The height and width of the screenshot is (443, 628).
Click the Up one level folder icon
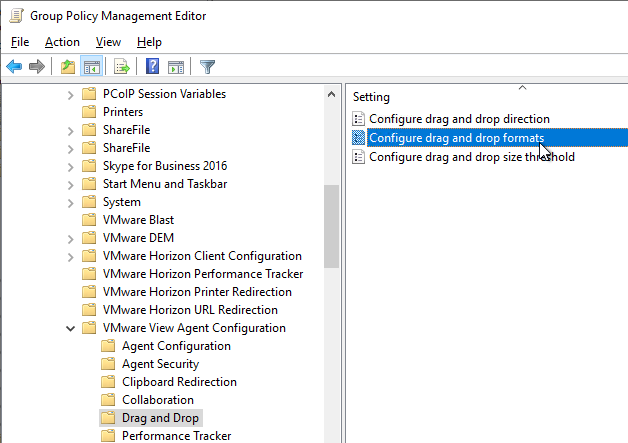tap(68, 66)
